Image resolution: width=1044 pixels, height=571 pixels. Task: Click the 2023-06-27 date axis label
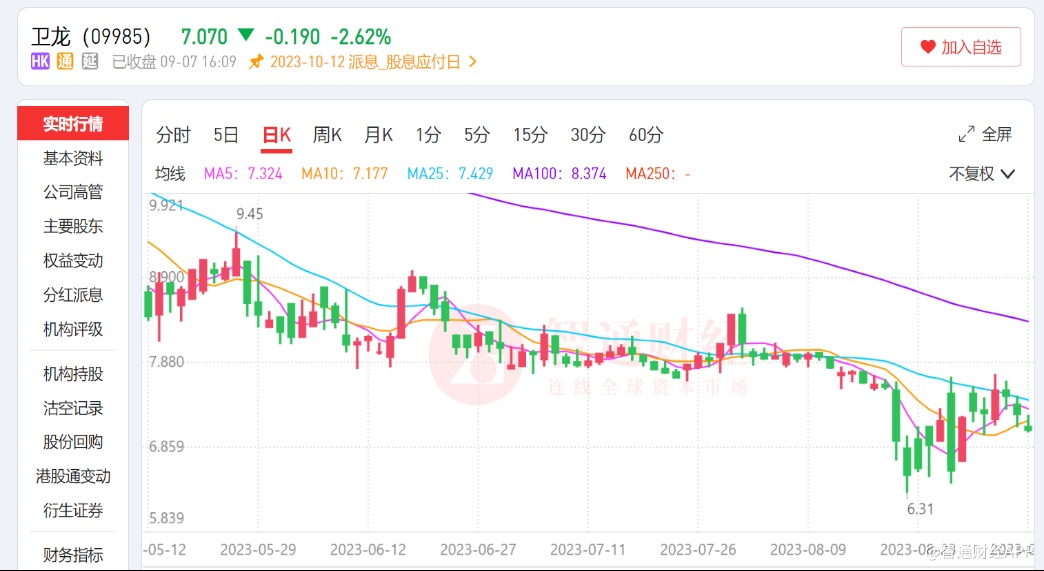478,550
